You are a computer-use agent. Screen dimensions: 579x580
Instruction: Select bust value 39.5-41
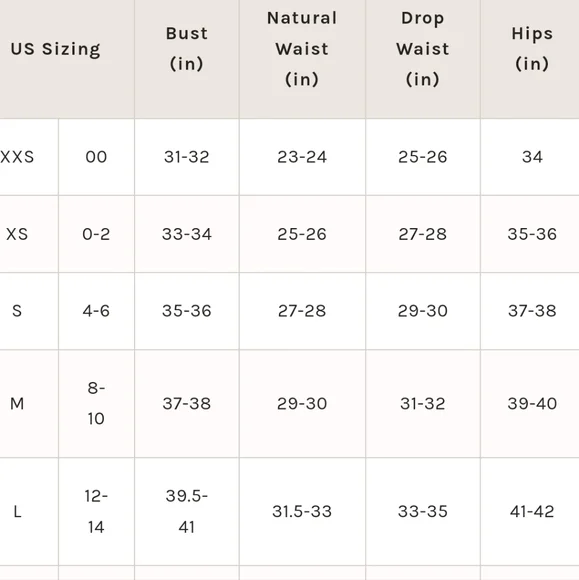point(187,512)
